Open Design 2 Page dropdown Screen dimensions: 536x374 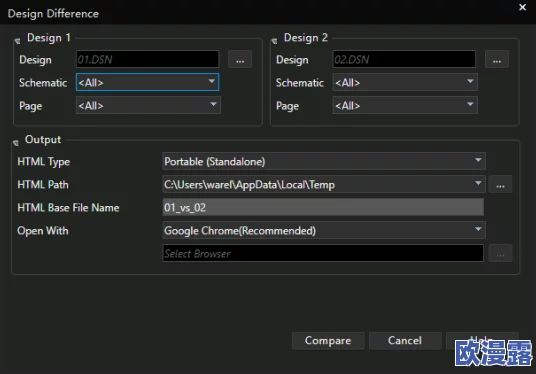(x=405, y=105)
